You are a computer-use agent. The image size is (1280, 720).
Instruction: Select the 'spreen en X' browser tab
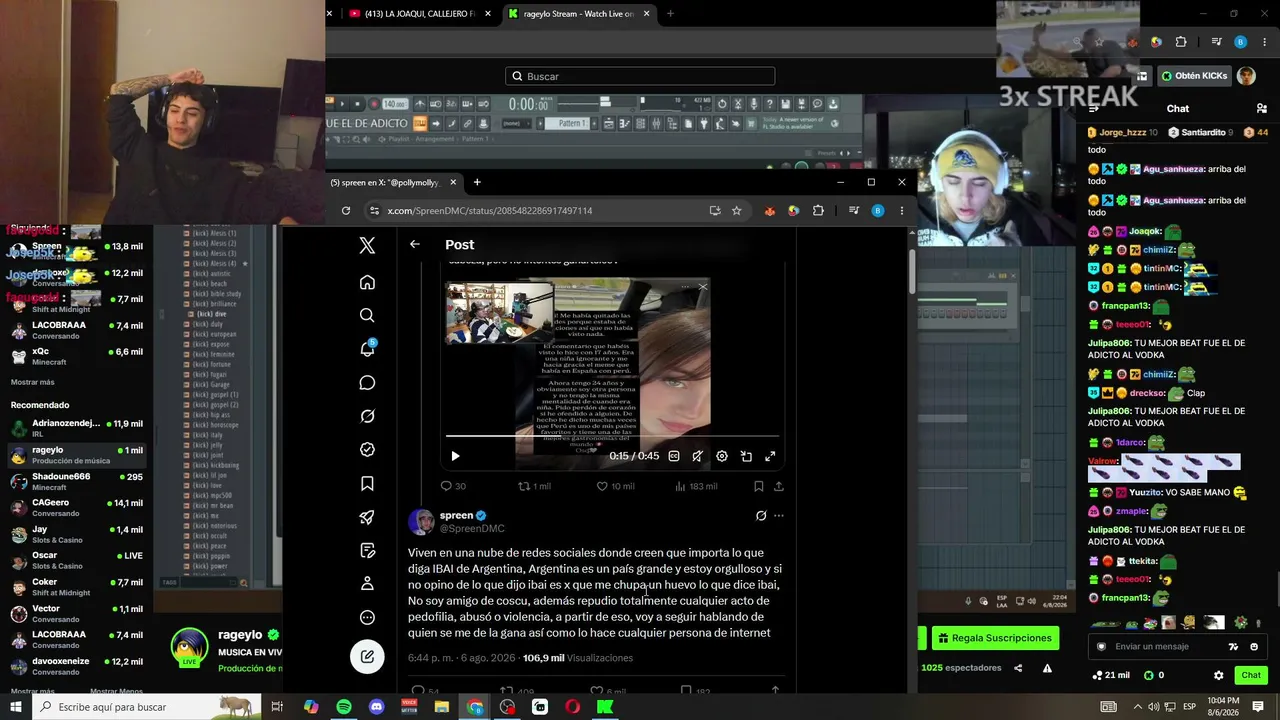tap(394, 182)
